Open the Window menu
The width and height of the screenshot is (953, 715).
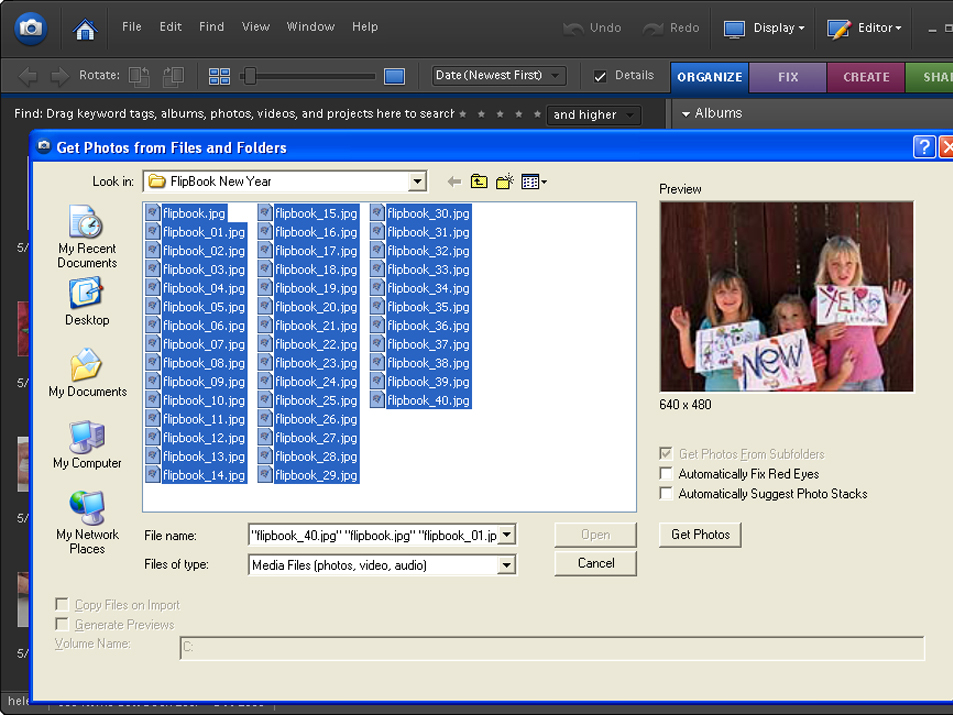[x=311, y=27]
